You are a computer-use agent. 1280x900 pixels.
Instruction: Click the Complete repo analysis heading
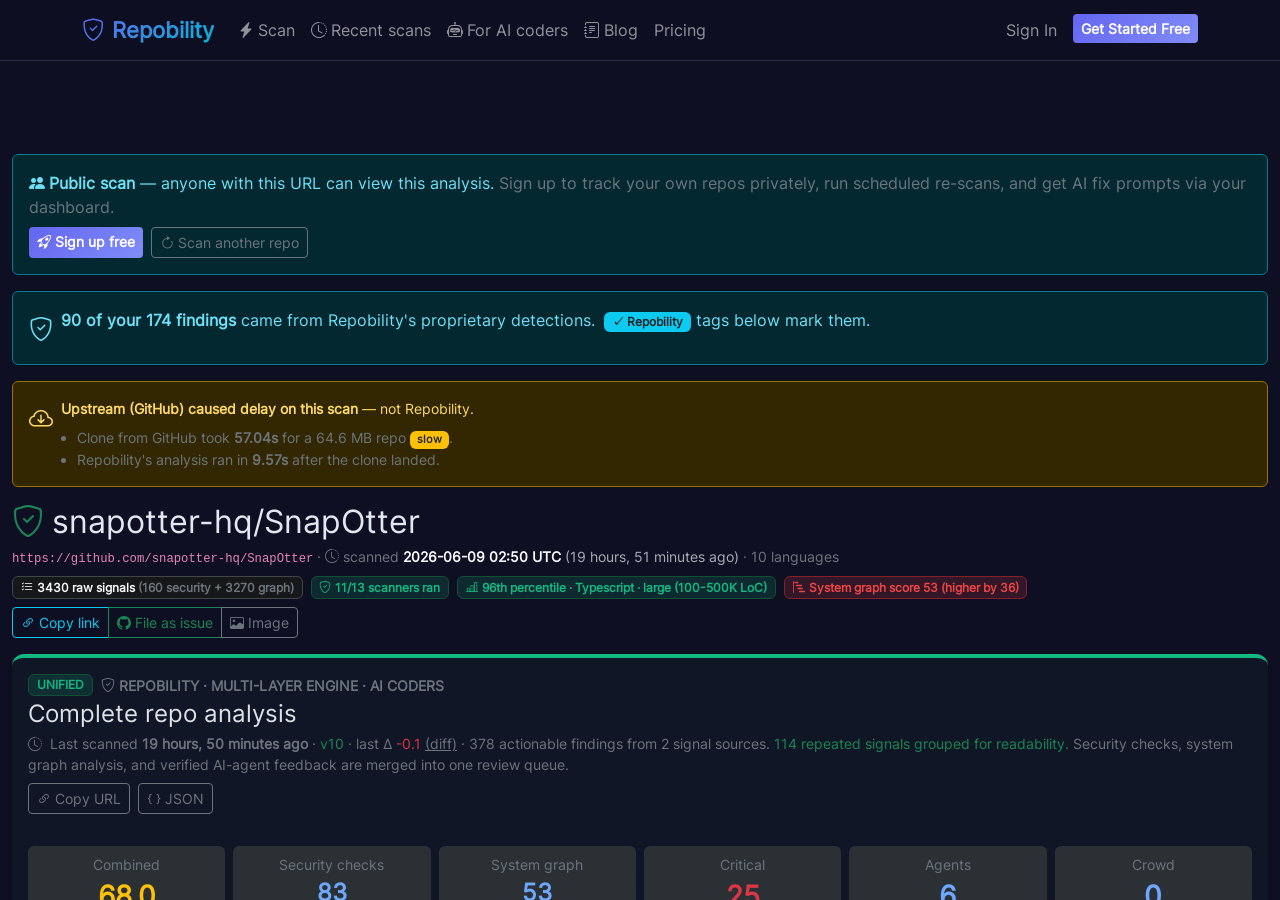pos(162,713)
